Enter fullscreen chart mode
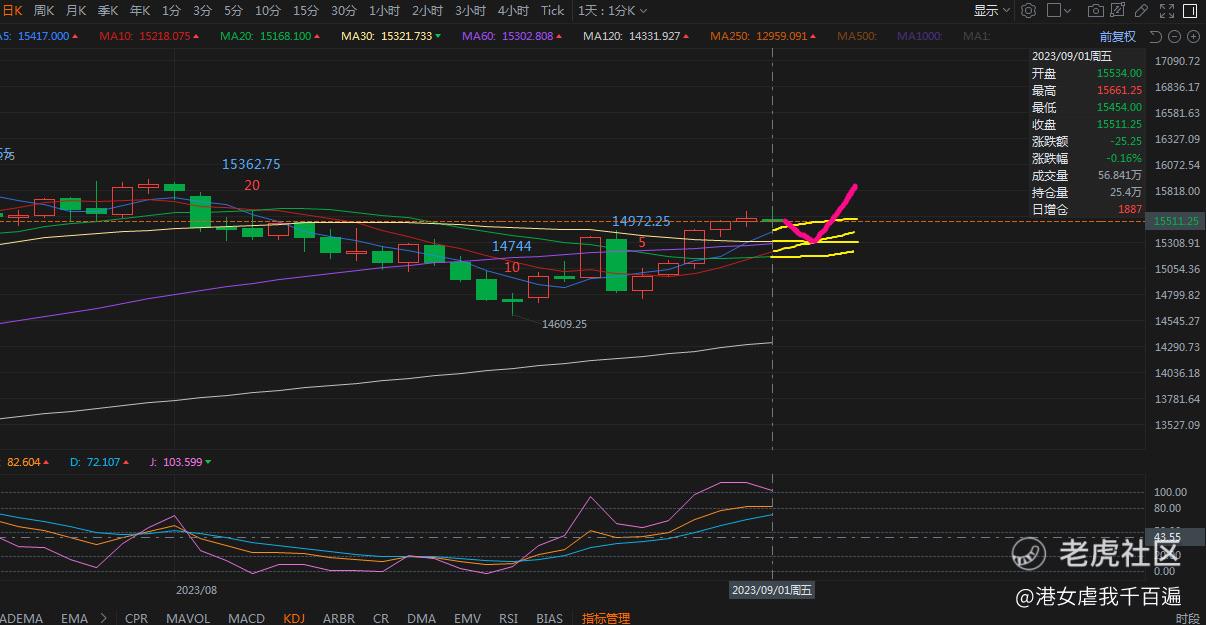The image size is (1206, 625). (1167, 11)
